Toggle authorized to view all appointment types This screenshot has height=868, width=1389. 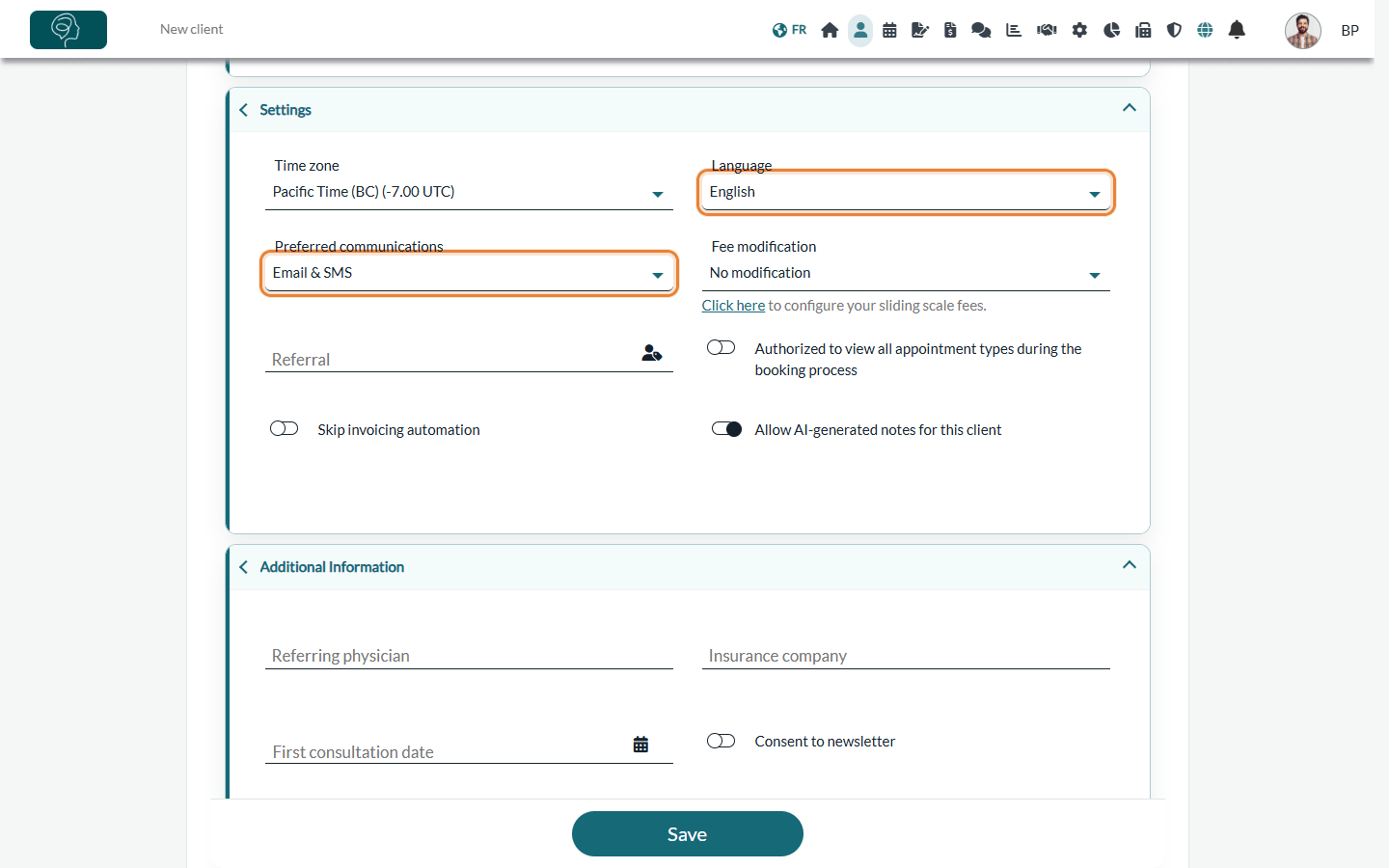722,347
